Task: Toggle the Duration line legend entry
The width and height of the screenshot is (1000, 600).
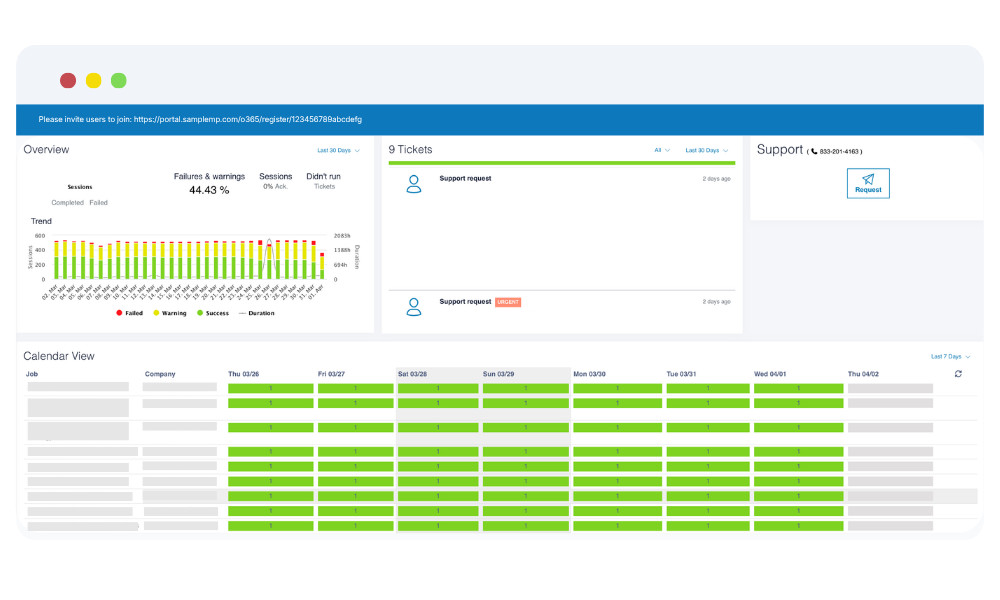Action: [240, 313]
